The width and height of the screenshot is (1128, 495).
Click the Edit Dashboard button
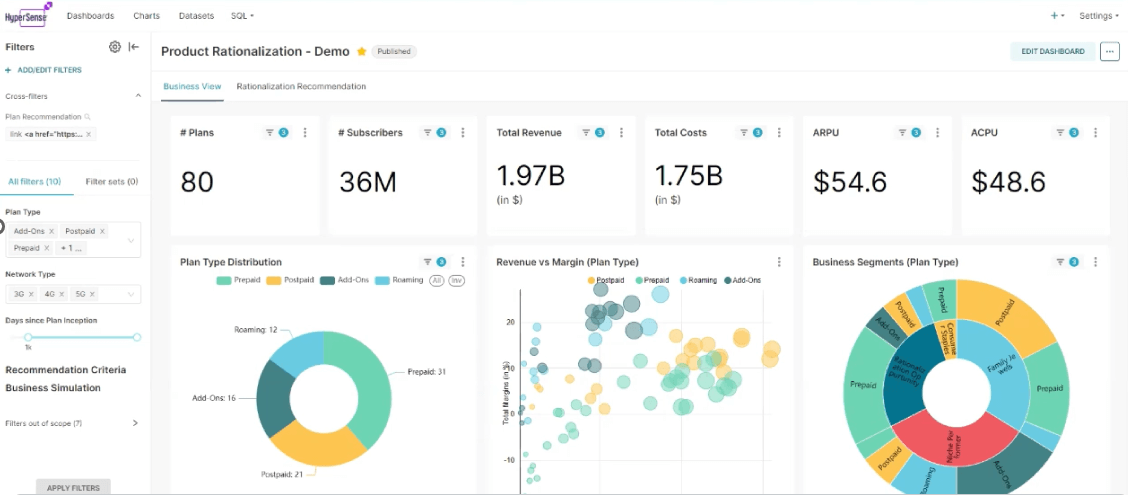click(1052, 52)
